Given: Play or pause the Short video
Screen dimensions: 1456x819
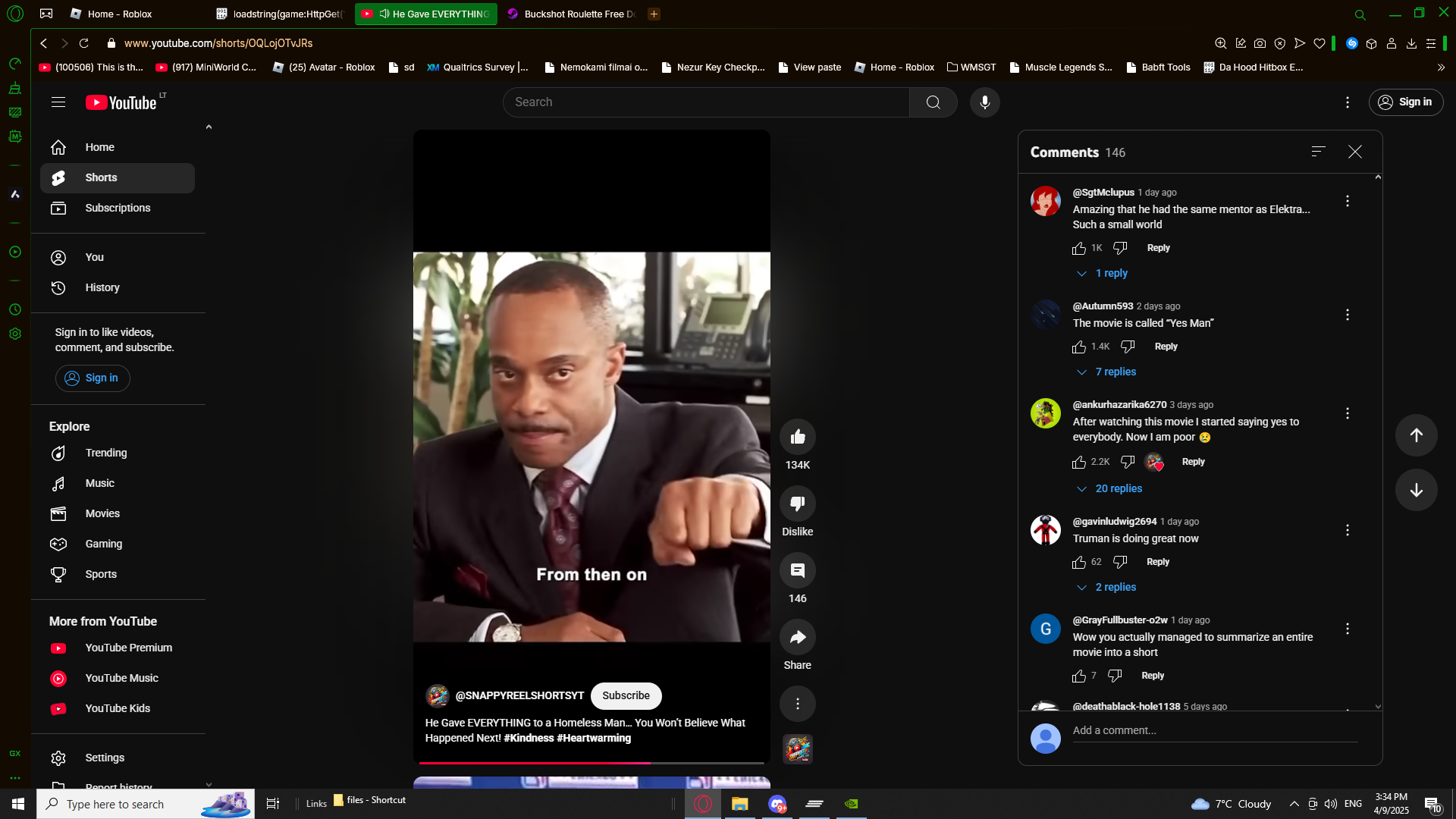Looking at the screenshot, I should coord(591,447).
